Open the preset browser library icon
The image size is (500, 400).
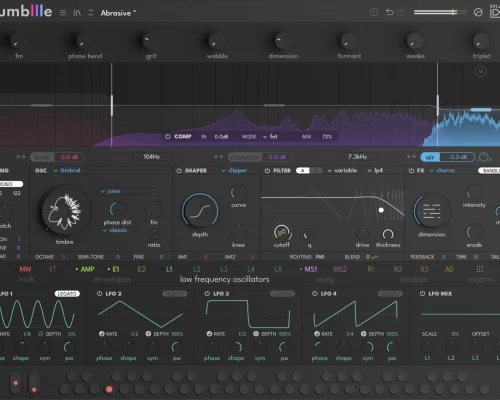(x=77, y=13)
